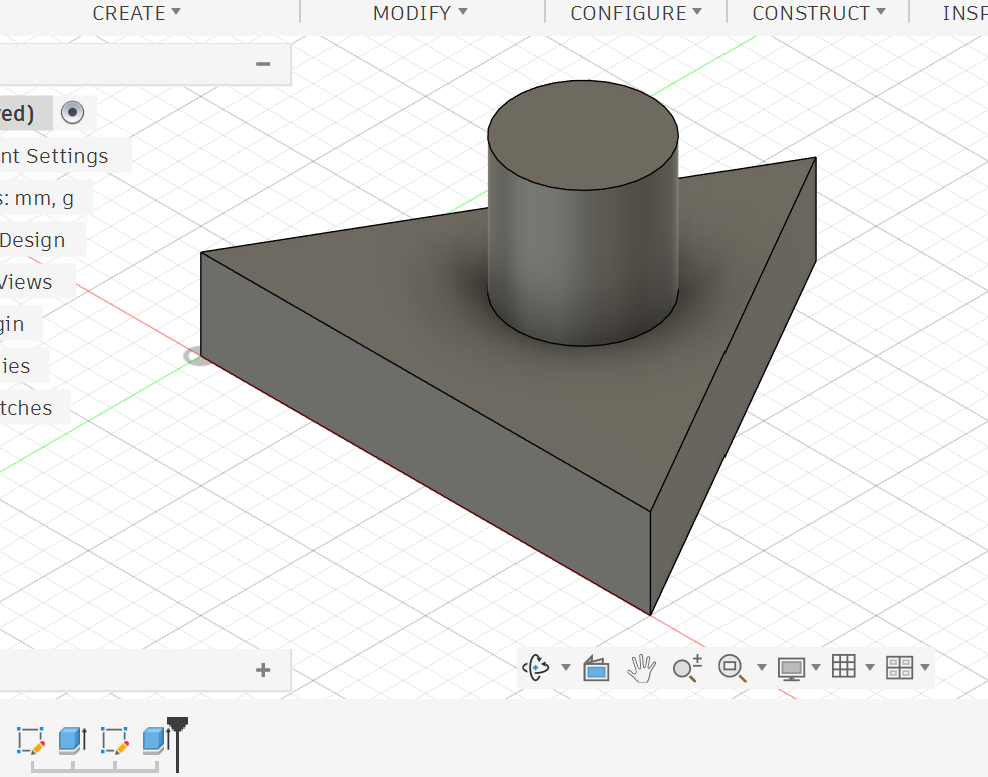The width and height of the screenshot is (988, 777).
Task: Activate the Pan hand tool
Action: pos(641,668)
